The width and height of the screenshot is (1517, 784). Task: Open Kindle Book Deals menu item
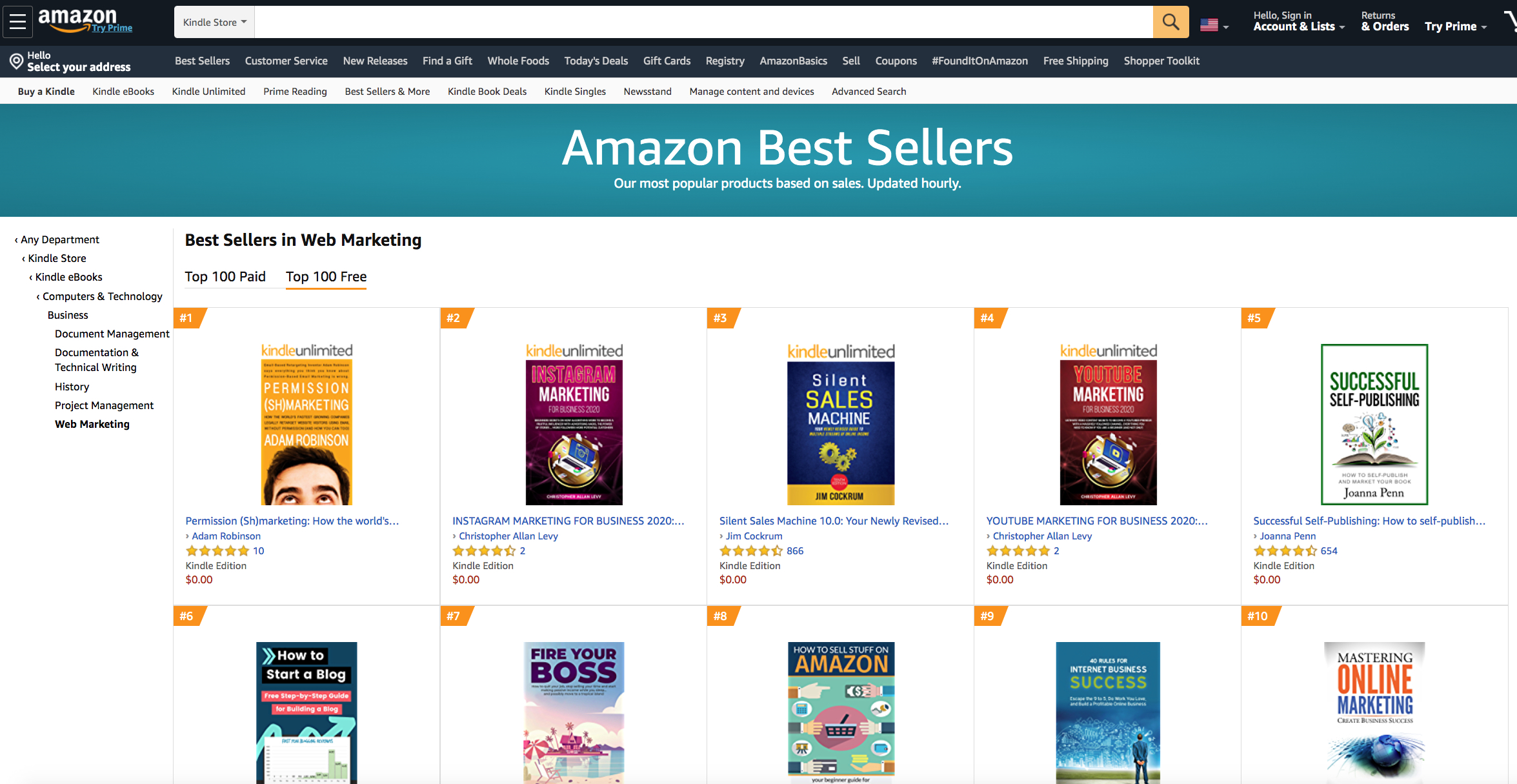(487, 92)
